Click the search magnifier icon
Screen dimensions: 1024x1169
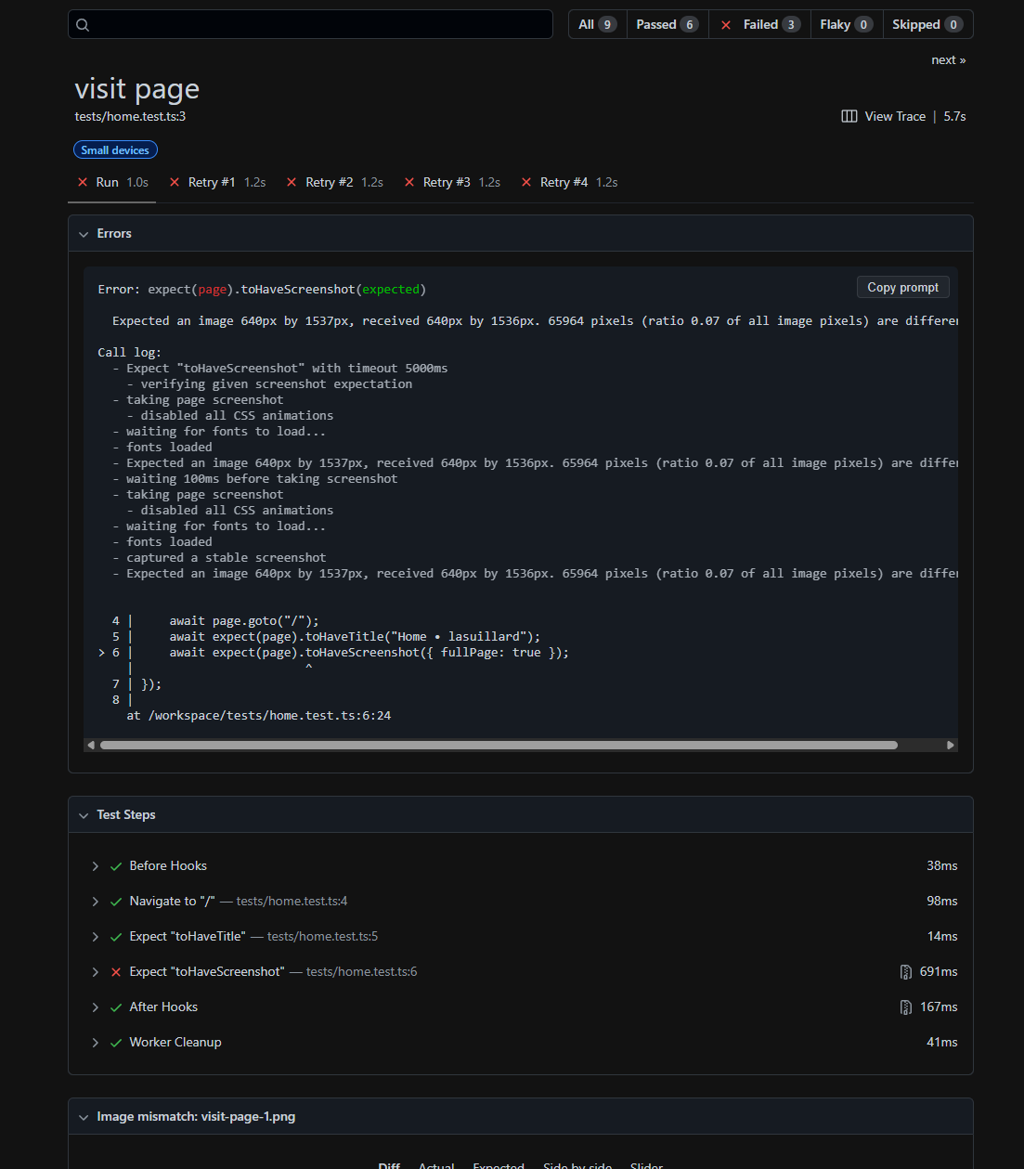pos(83,25)
